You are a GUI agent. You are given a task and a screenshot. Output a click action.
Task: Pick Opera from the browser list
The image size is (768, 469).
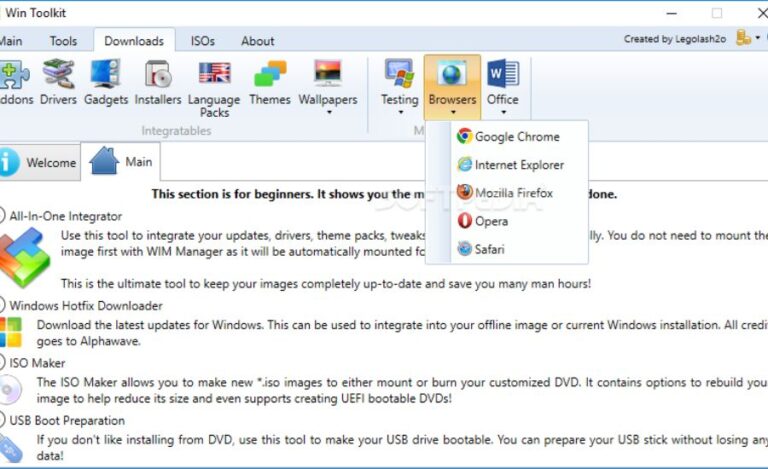click(491, 221)
